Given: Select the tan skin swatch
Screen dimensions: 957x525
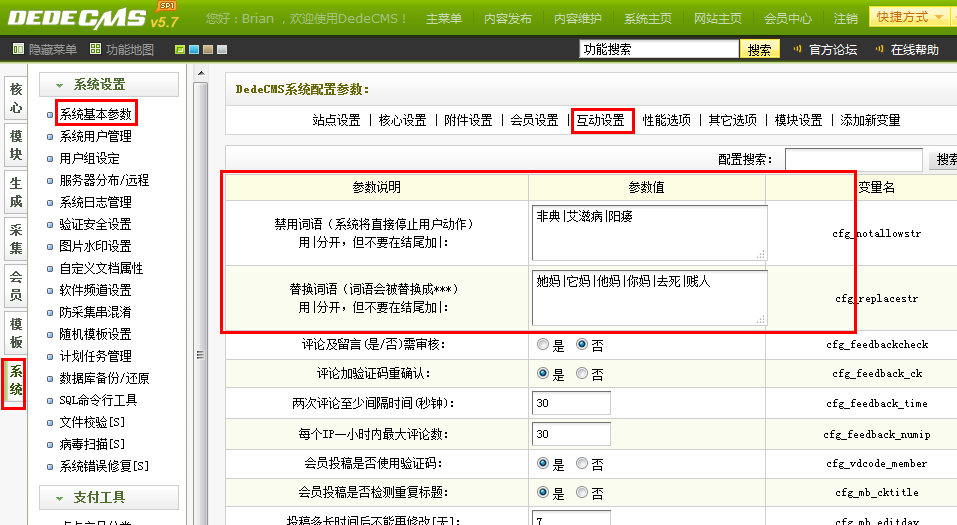Looking at the screenshot, I should [208, 49].
